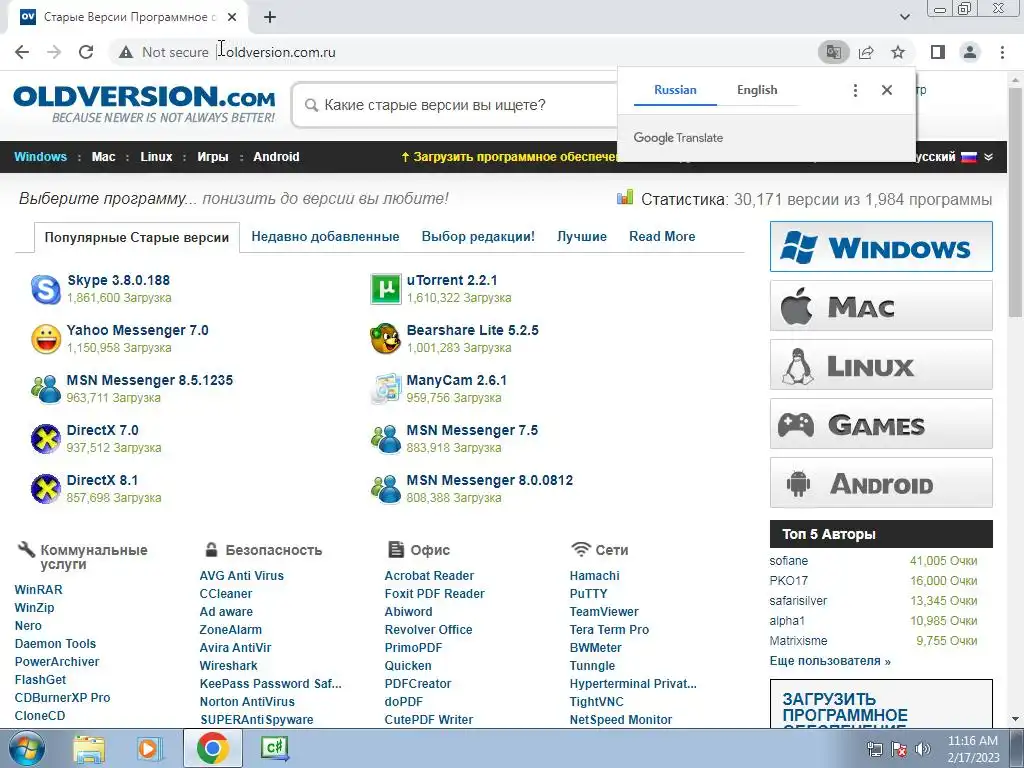Click the MSN Messenger 8.0.0812 icon
Image resolution: width=1024 pixels, height=768 pixels.
click(x=385, y=489)
